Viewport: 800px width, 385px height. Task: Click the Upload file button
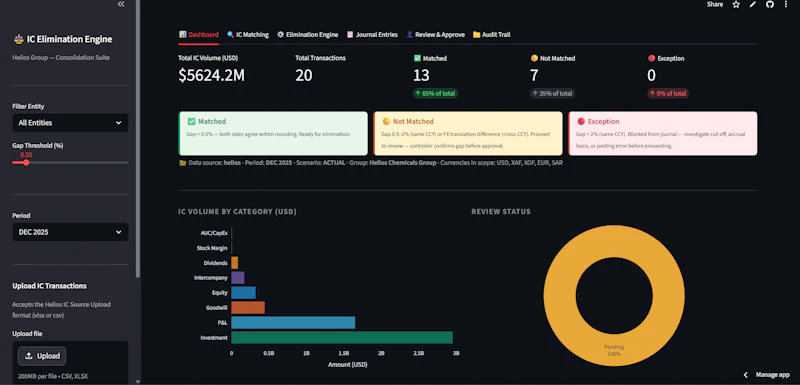[42, 356]
